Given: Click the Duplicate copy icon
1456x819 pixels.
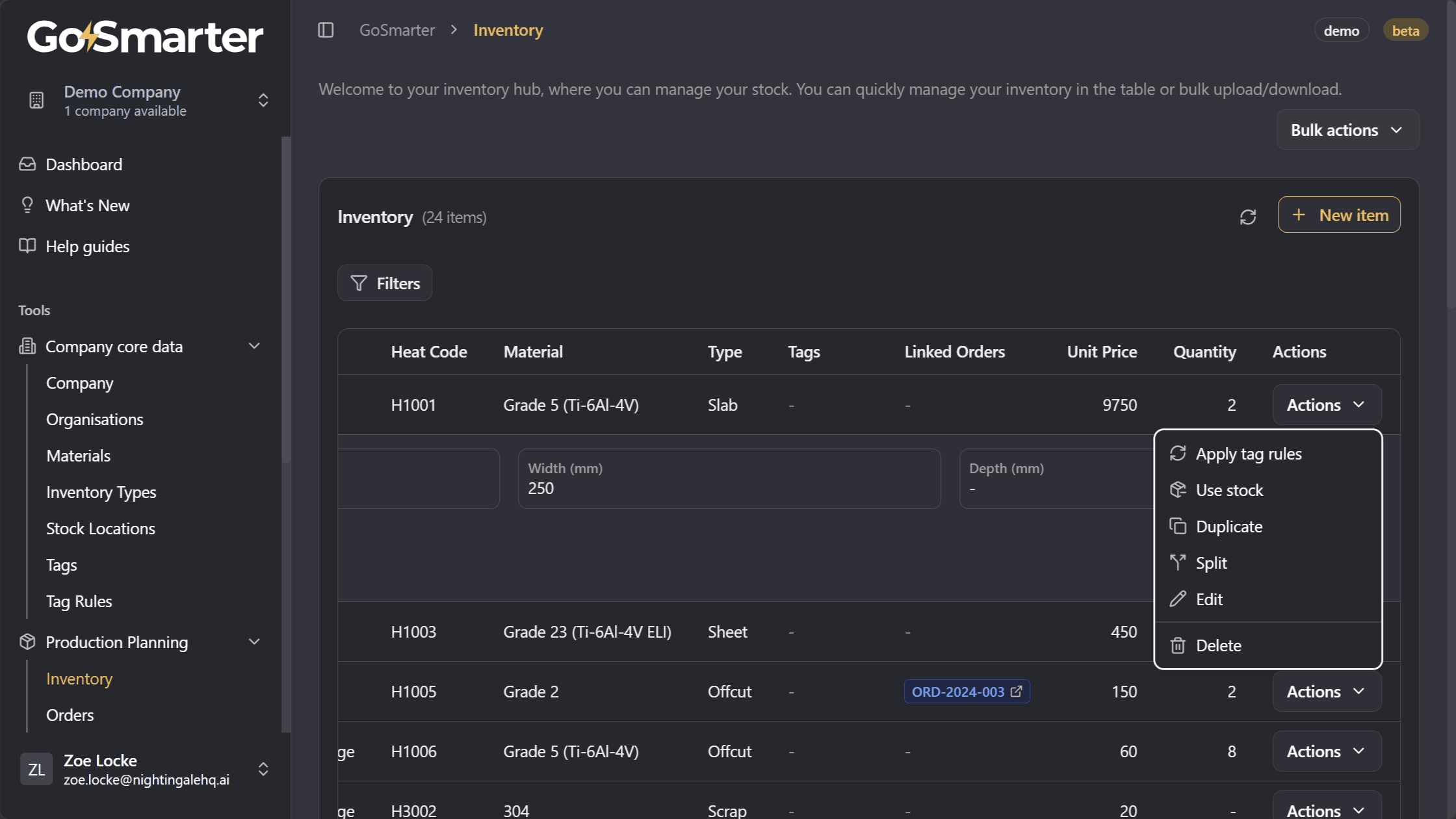Looking at the screenshot, I should [x=1178, y=526].
